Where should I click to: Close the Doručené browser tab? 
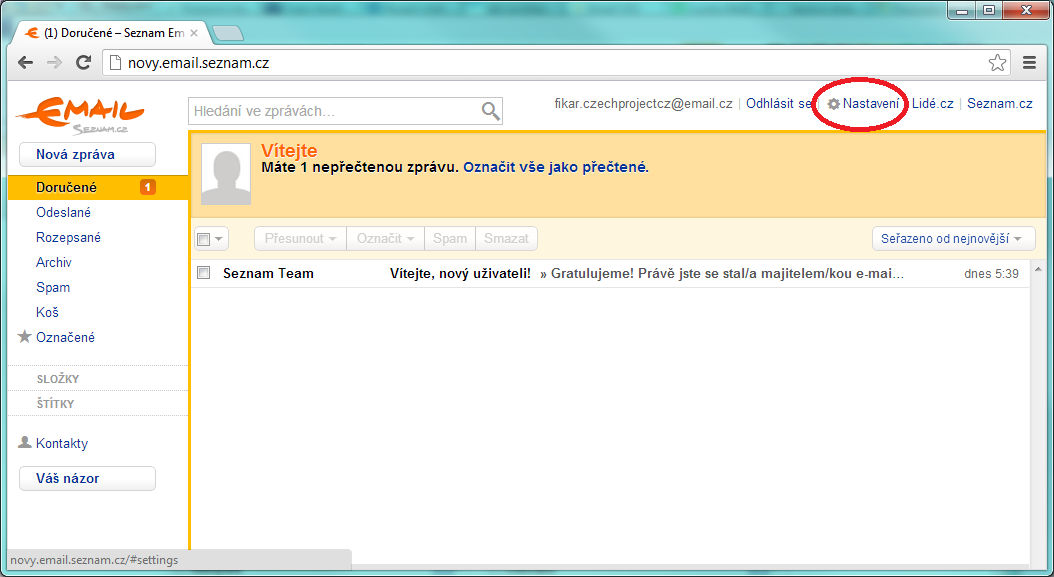[x=194, y=32]
